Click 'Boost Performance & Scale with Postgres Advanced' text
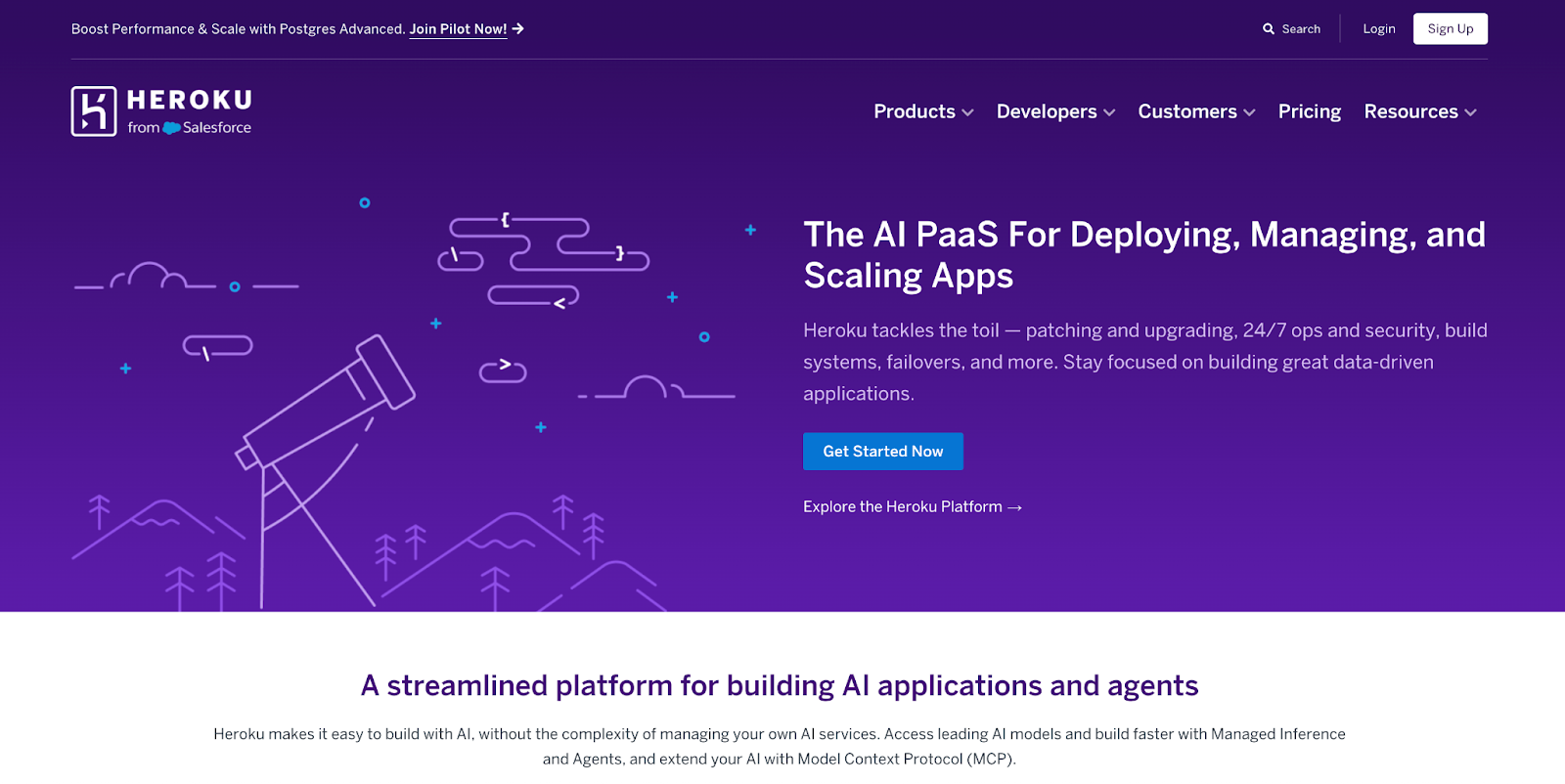The height and width of the screenshot is (784, 1565). [238, 29]
